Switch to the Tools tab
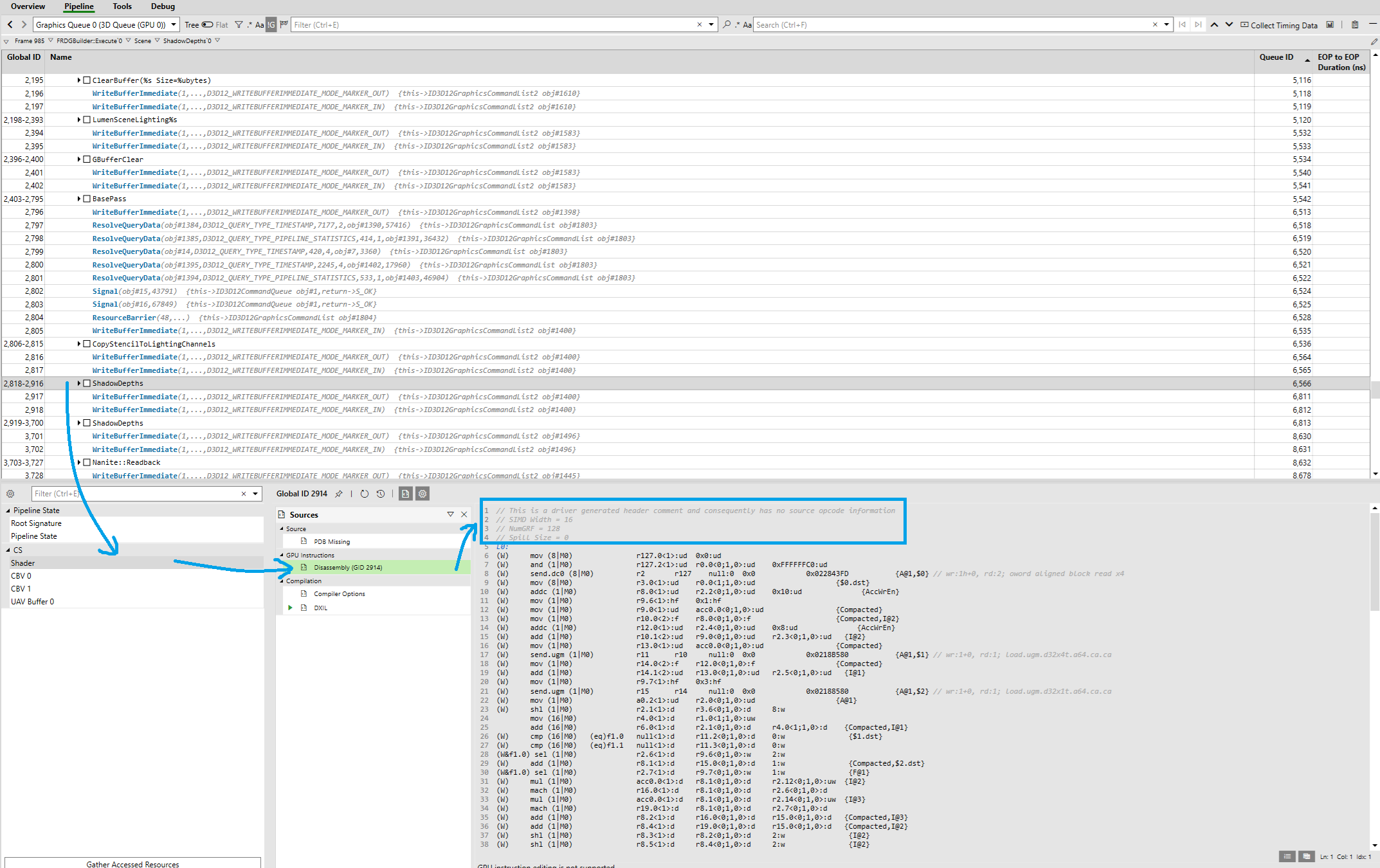The width and height of the screenshot is (1380, 868). [x=122, y=6]
